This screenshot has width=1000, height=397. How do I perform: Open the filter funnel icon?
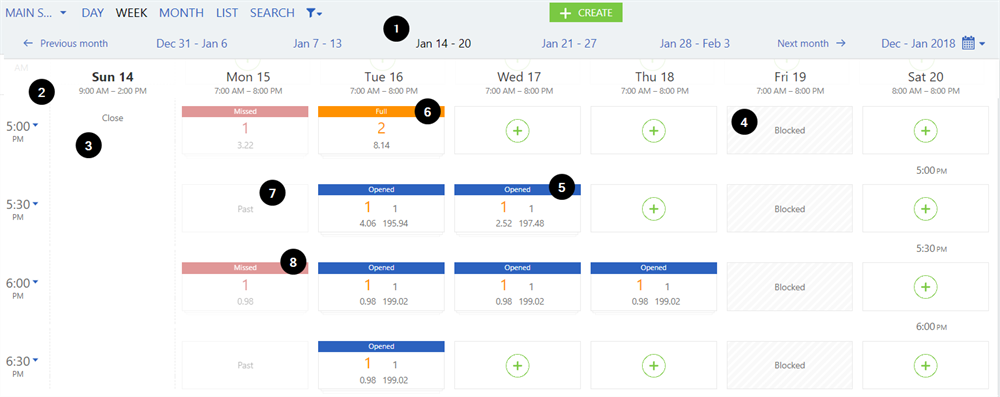314,13
